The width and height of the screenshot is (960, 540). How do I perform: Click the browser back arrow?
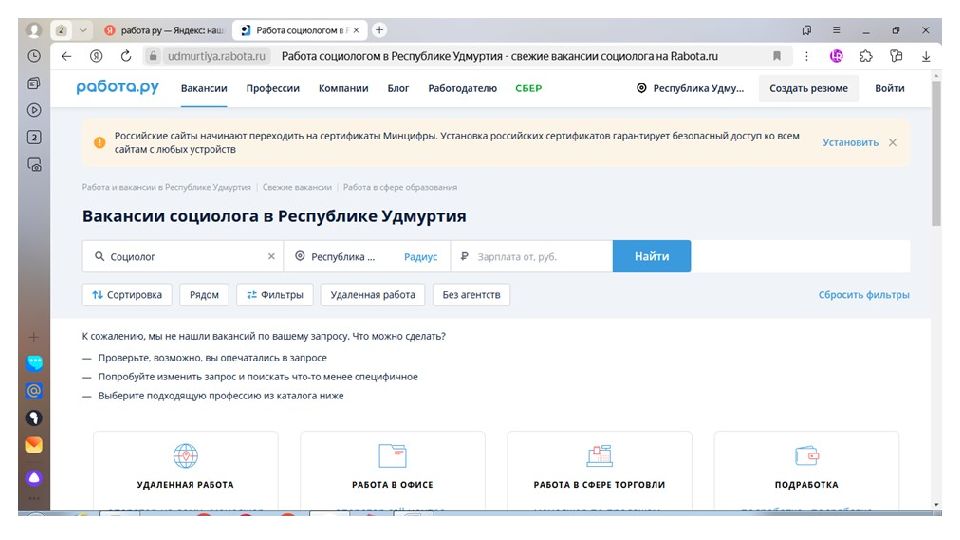pyautogui.click(x=66, y=57)
